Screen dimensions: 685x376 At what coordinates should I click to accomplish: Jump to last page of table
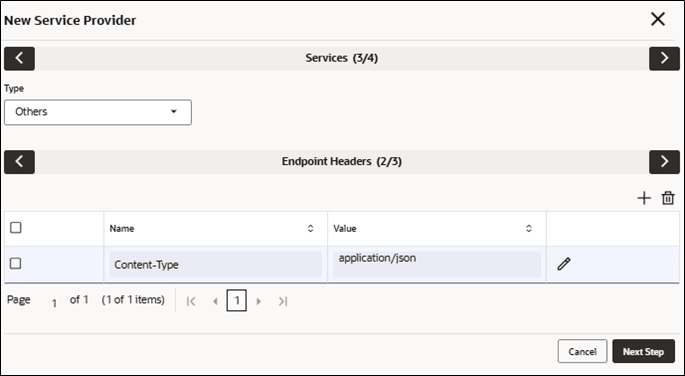(x=283, y=301)
